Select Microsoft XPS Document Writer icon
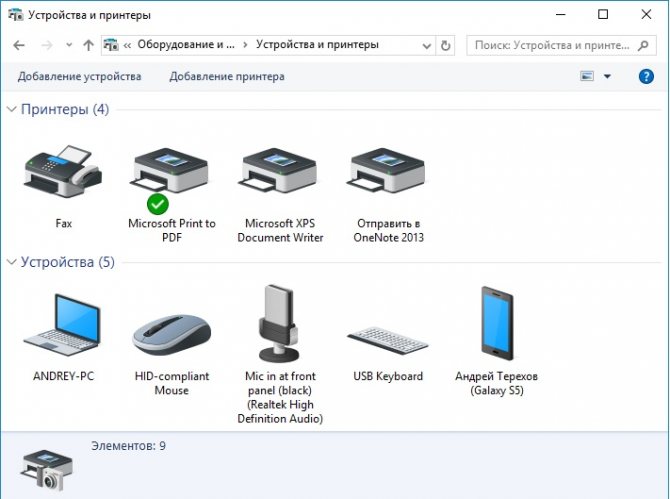The image size is (670, 499). 280,175
